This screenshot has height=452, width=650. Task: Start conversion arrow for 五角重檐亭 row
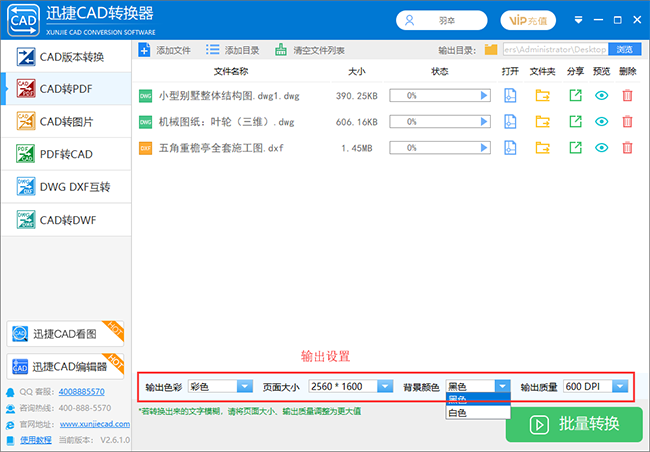[483, 148]
